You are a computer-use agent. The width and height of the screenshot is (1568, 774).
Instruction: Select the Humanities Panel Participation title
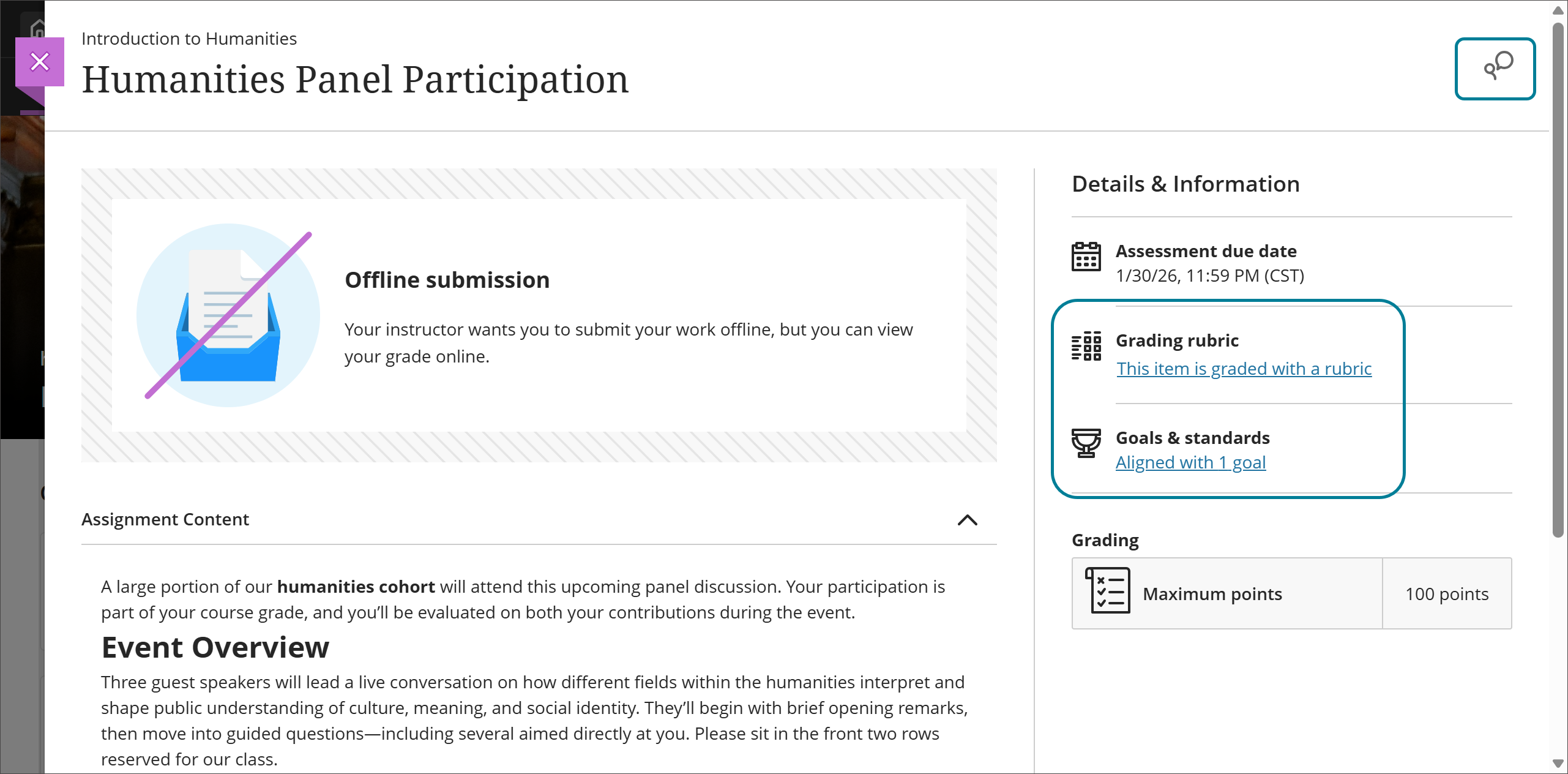tap(355, 79)
